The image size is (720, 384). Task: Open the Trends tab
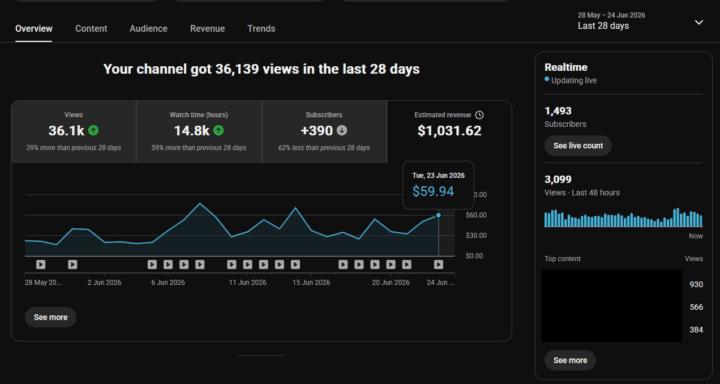click(261, 28)
